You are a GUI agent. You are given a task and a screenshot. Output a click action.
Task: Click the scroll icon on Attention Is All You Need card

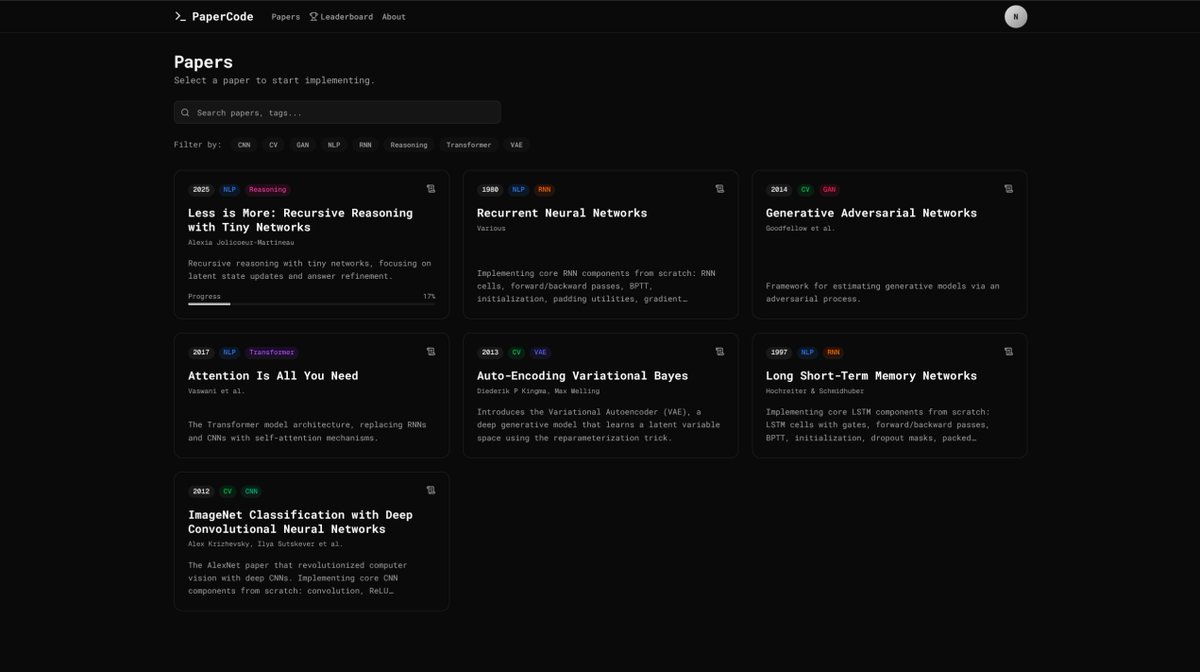pos(431,351)
